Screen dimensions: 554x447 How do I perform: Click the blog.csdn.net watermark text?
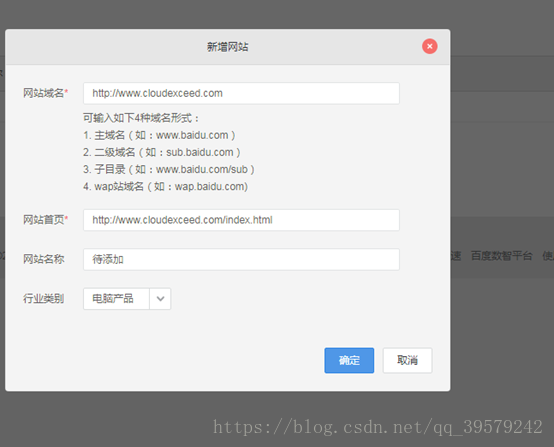pyautogui.click(x=378, y=427)
